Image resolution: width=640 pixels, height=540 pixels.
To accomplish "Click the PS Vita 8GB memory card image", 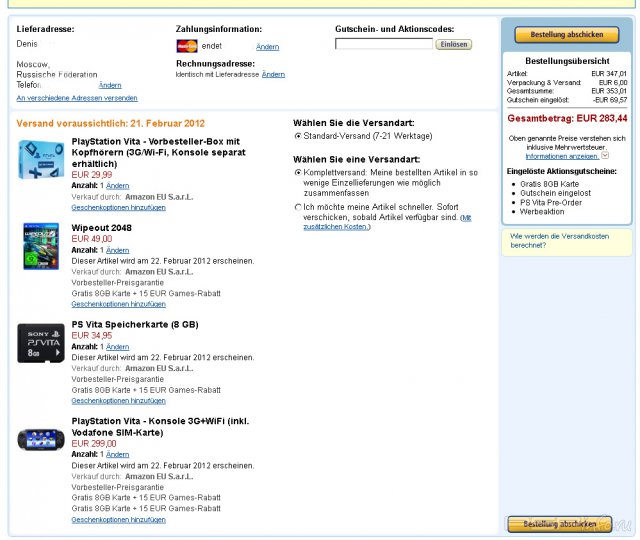I will (41, 343).
